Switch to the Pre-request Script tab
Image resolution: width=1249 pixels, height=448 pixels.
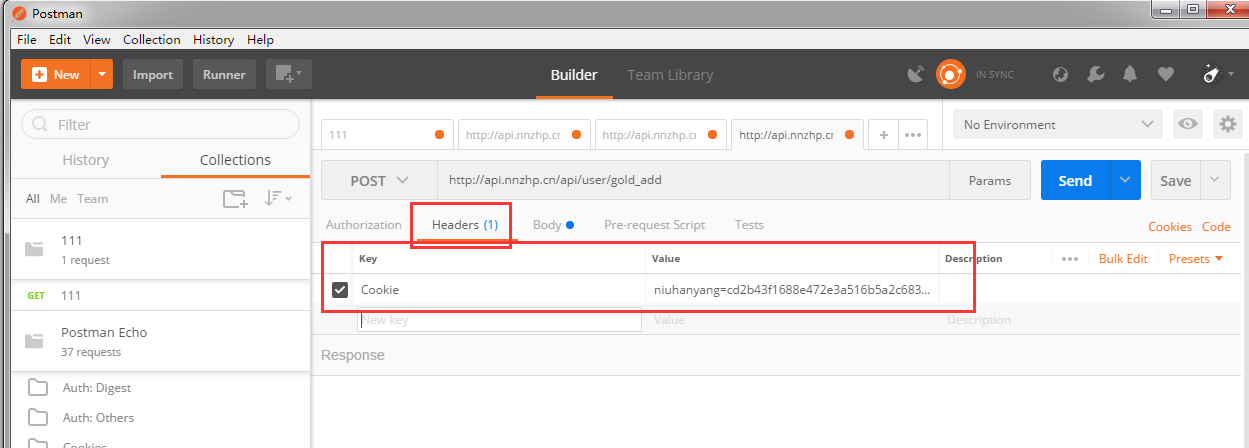654,225
